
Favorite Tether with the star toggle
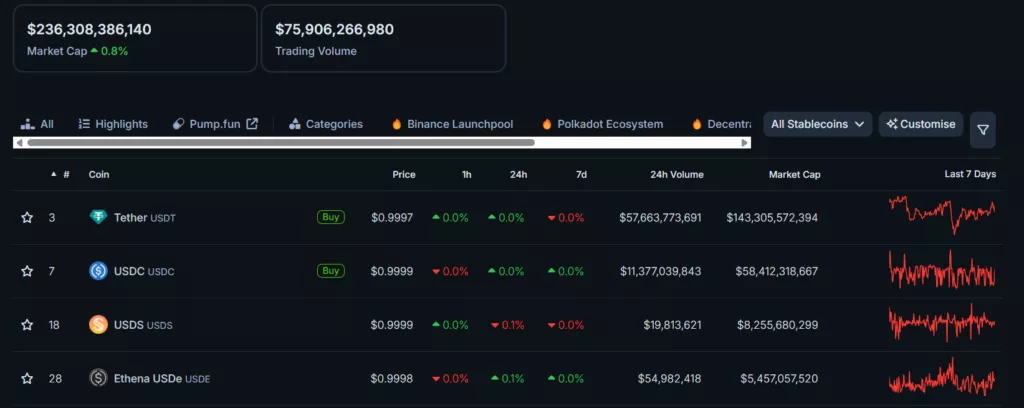tap(27, 217)
